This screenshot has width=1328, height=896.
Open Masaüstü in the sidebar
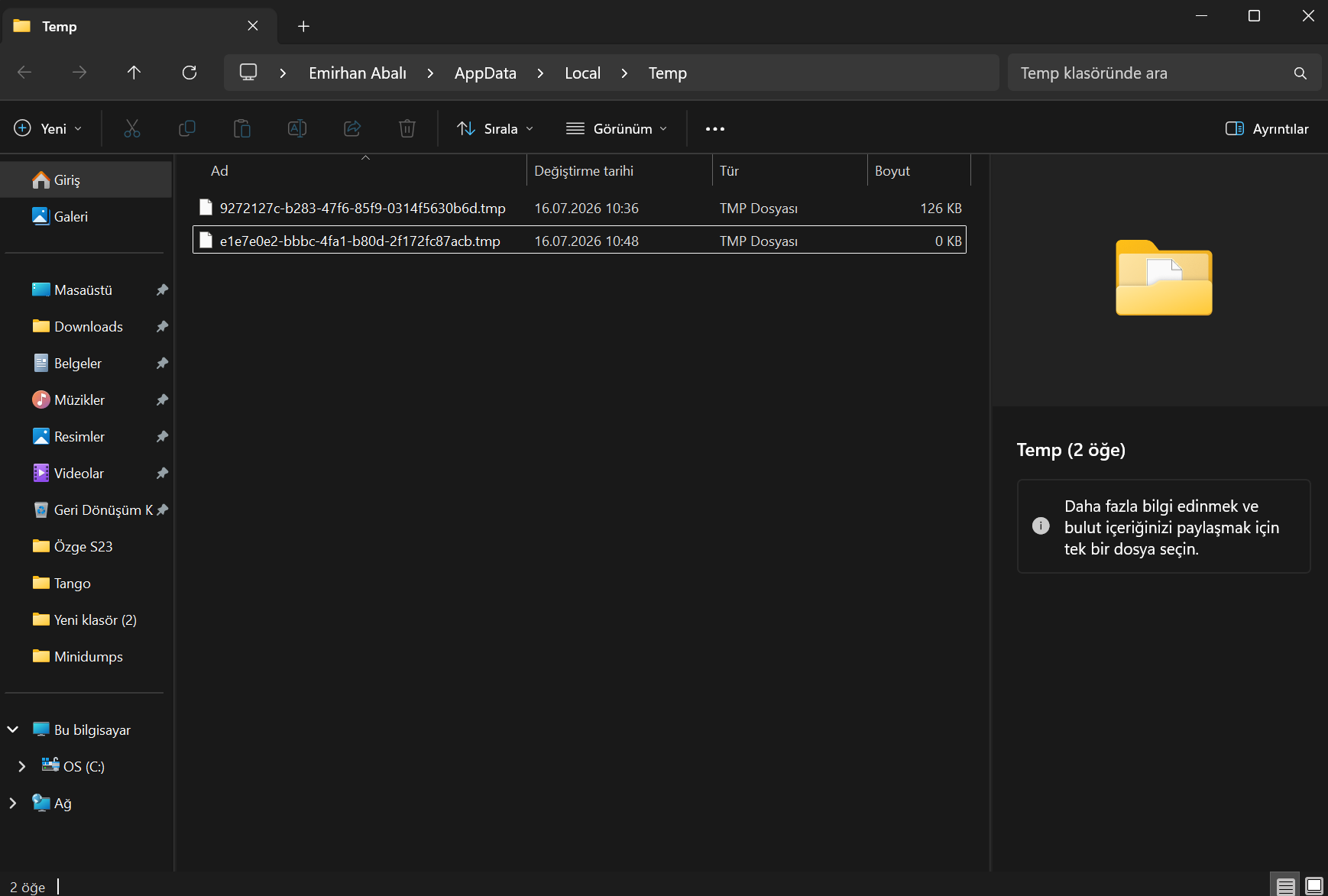[83, 290]
